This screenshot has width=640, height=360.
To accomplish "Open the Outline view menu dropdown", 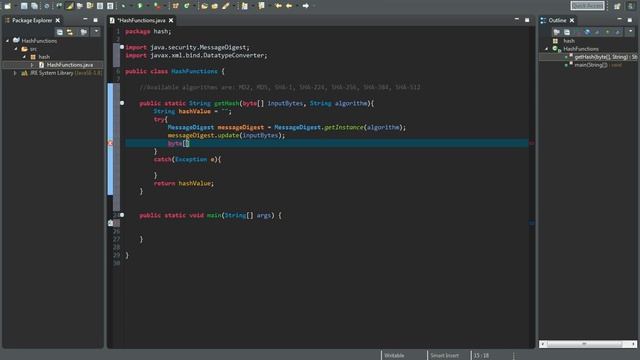I will [631, 31].
